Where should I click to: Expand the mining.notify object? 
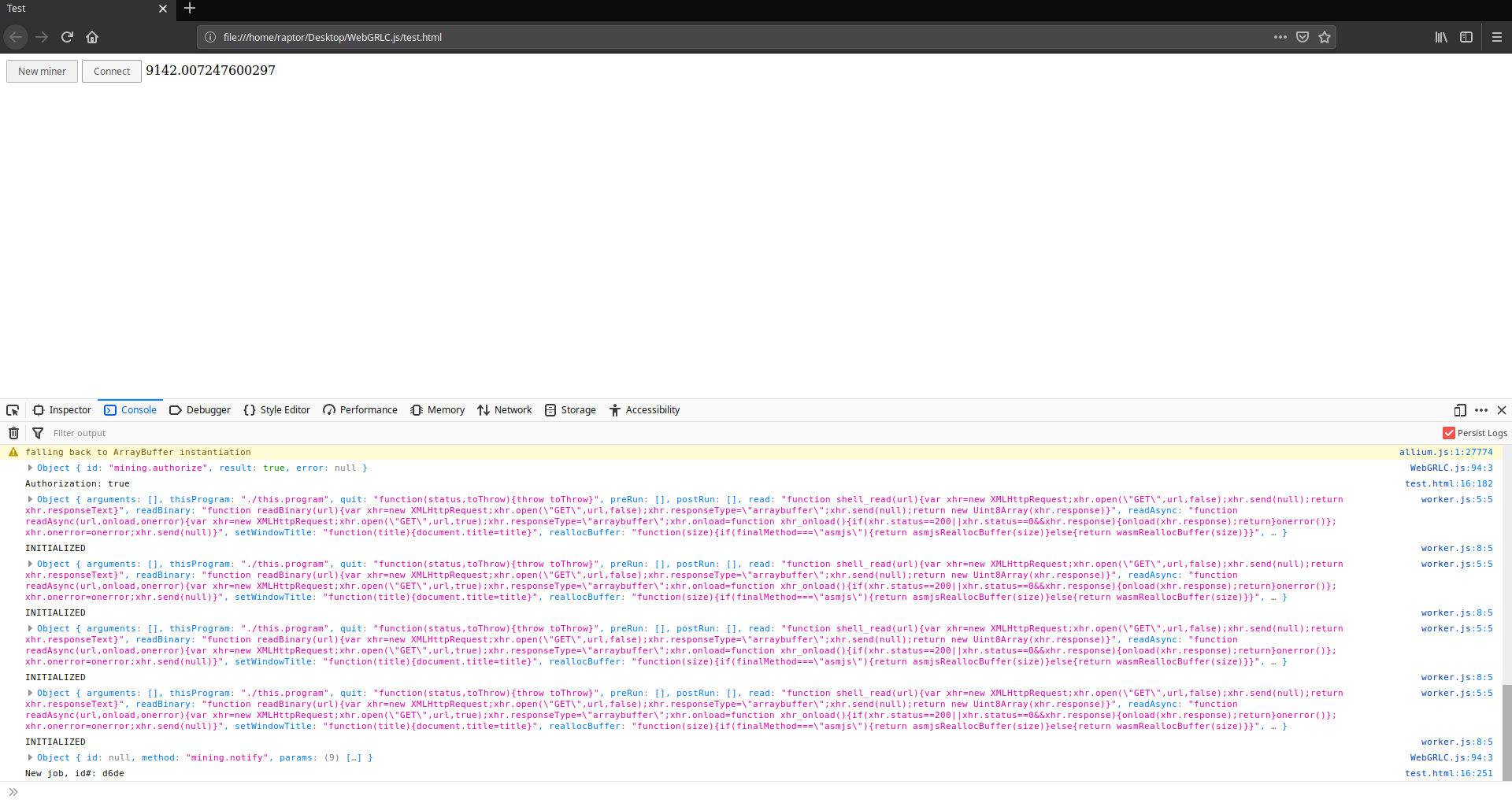coord(30,757)
